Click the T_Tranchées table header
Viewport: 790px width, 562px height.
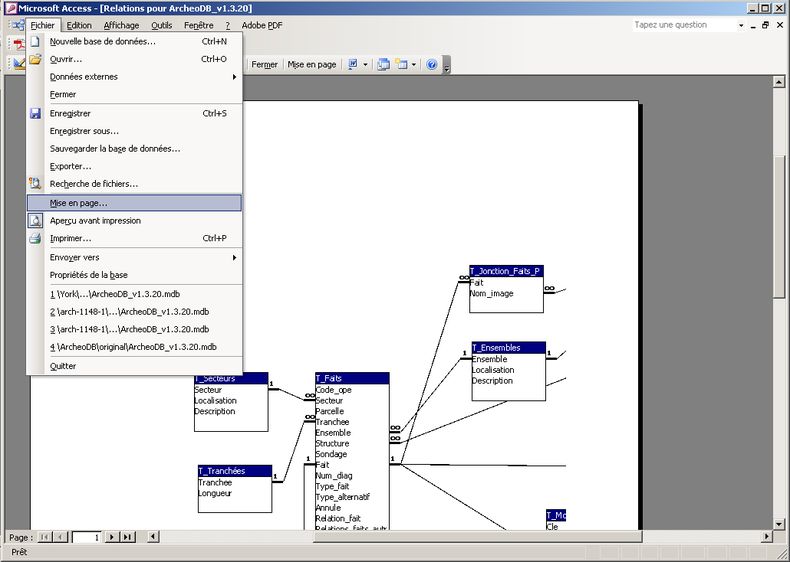click(235, 471)
